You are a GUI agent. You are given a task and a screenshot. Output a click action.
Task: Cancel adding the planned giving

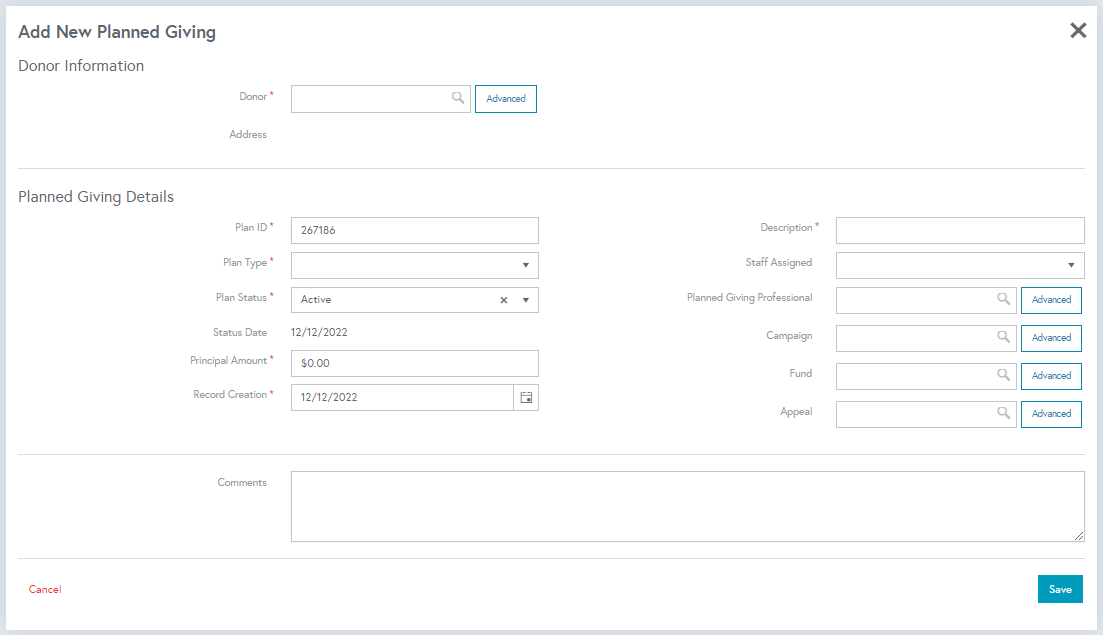(45, 589)
